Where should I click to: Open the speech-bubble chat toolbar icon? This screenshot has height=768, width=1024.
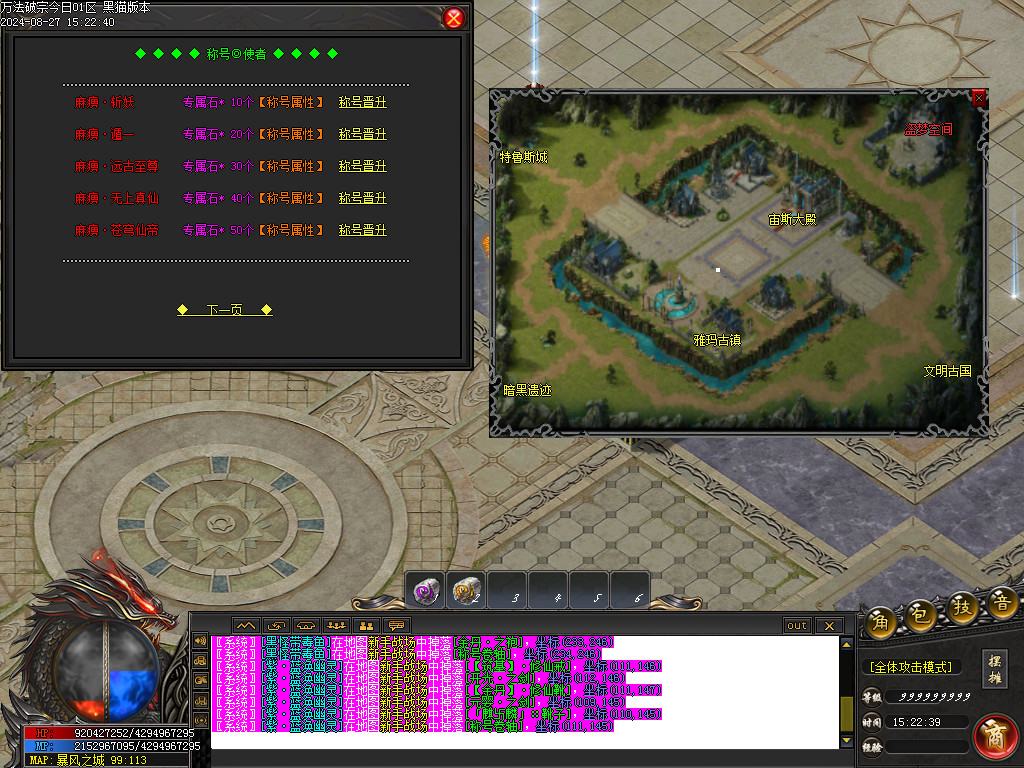point(396,626)
